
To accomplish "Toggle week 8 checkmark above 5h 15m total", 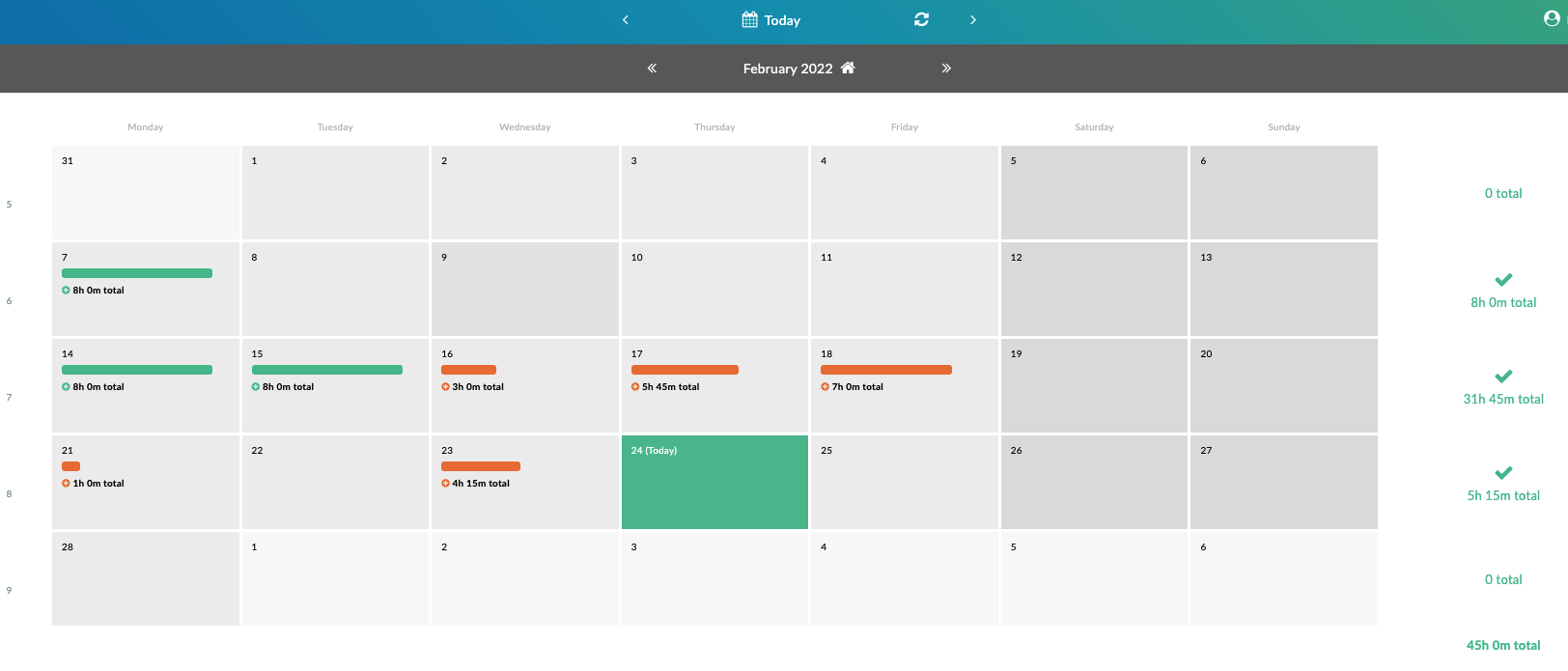I will point(1502,473).
